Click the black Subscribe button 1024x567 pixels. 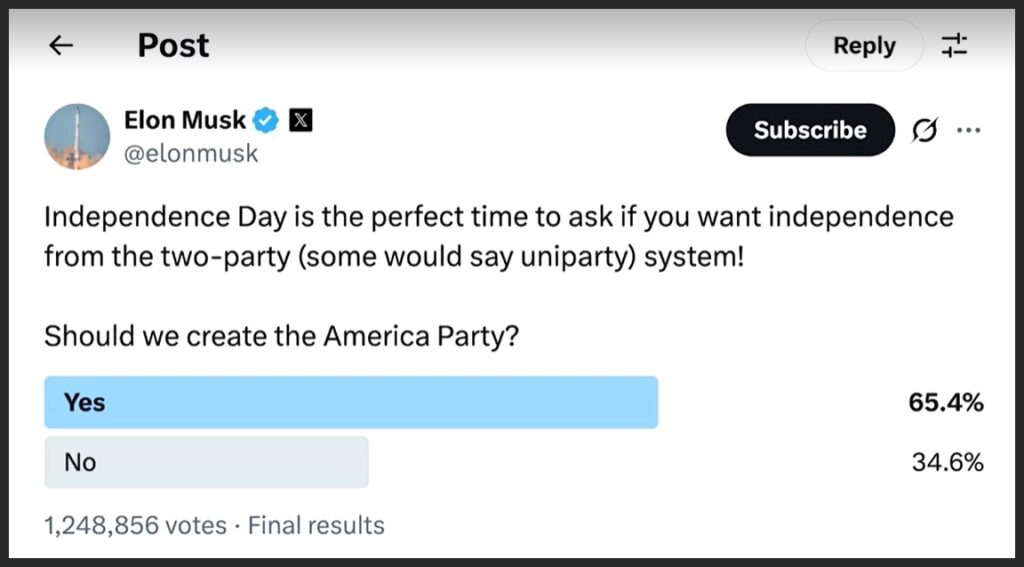click(x=809, y=130)
